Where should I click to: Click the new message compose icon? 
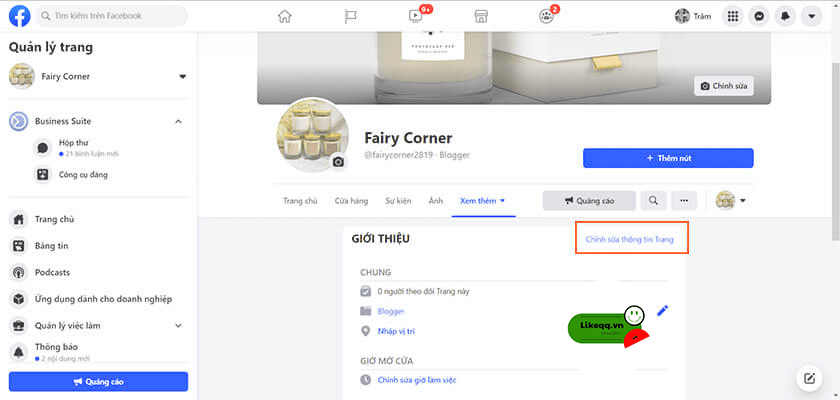click(809, 379)
